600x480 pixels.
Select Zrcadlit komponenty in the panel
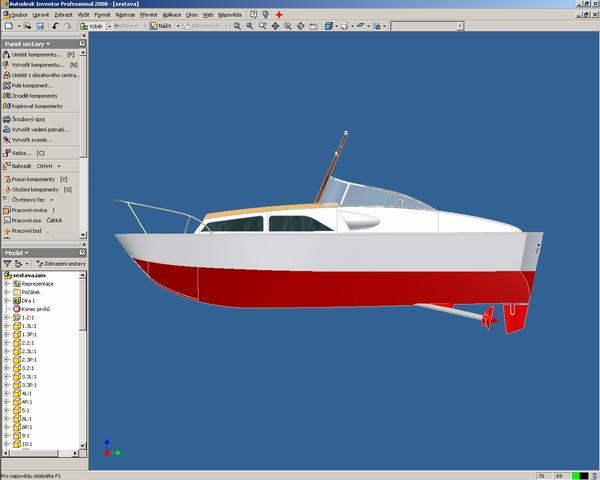(36, 96)
